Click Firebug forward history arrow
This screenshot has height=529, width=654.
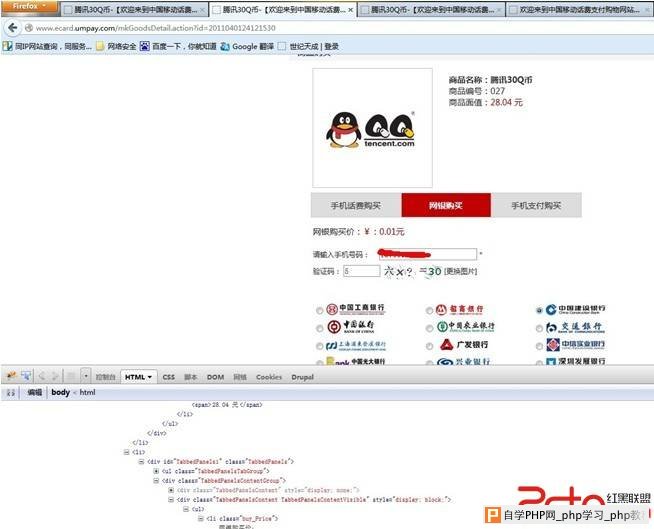pyautogui.click(x=55, y=377)
